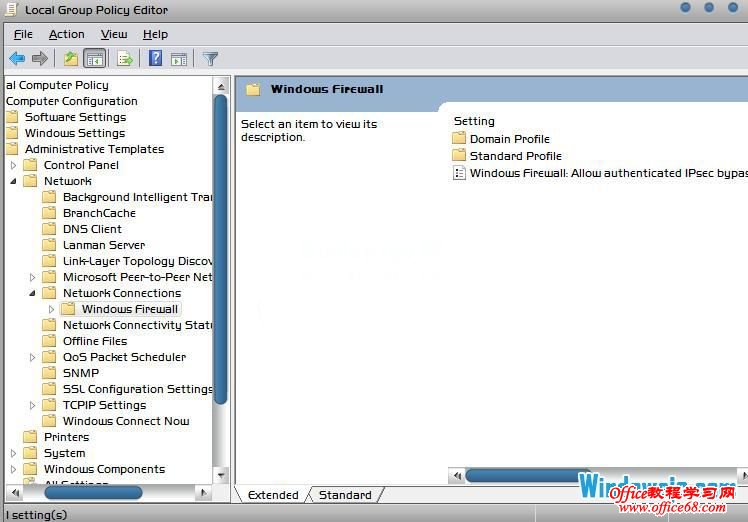Expand Microsoft Peer-to-Peer Networking node
748x522 pixels.
(32, 277)
